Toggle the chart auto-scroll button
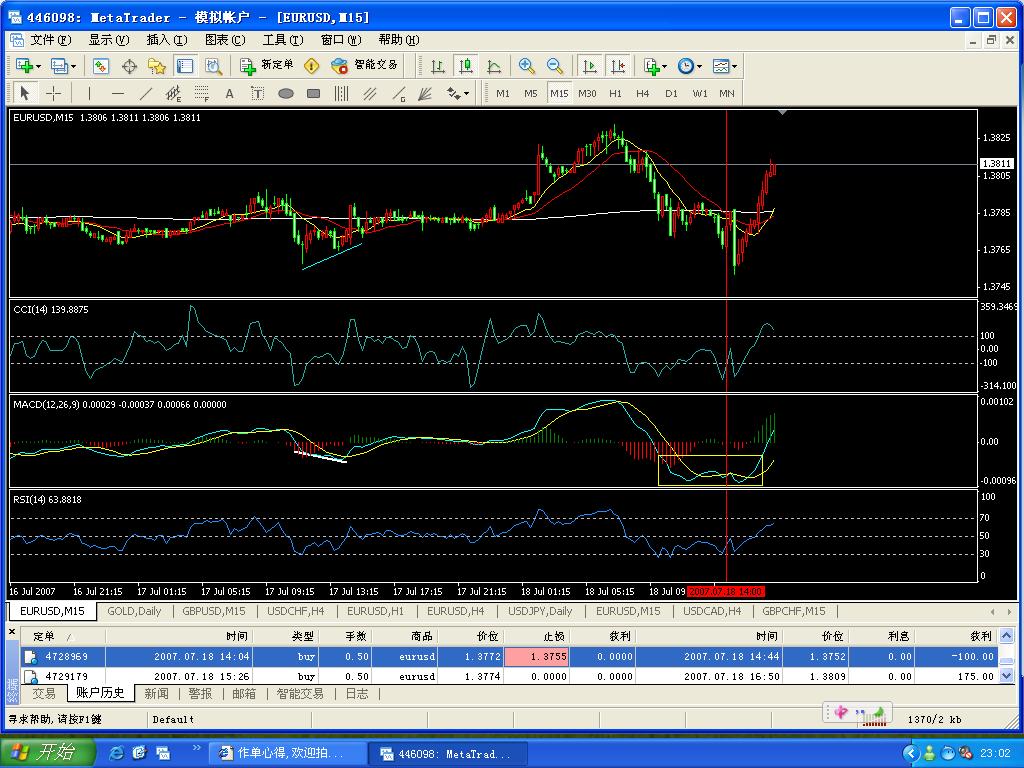1024x768 pixels. pos(590,66)
